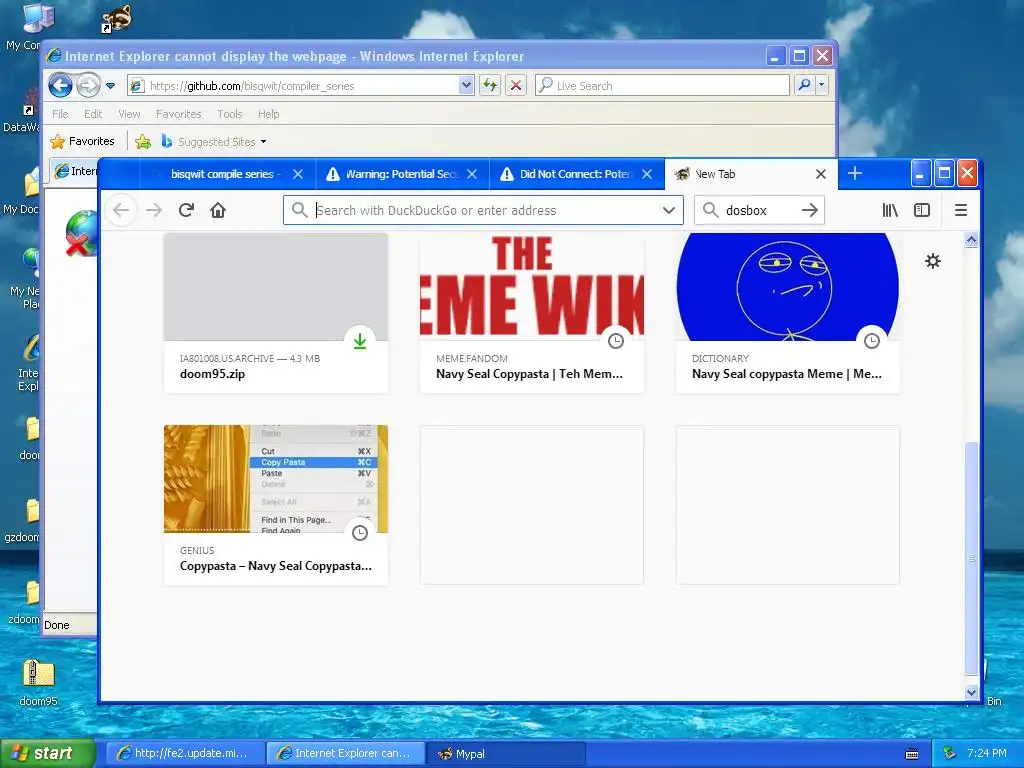Click history clock on Genius card
The width and height of the screenshot is (1024, 768).
coord(360,533)
